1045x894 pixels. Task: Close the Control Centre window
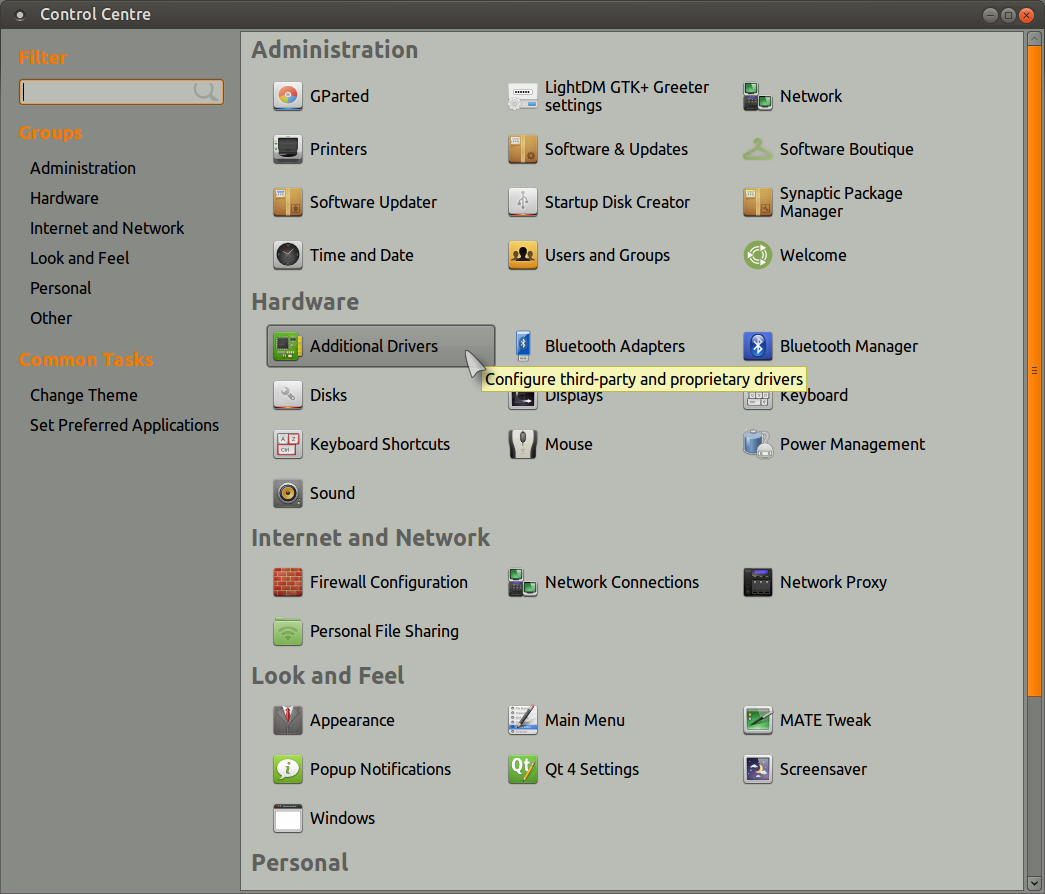click(1026, 15)
